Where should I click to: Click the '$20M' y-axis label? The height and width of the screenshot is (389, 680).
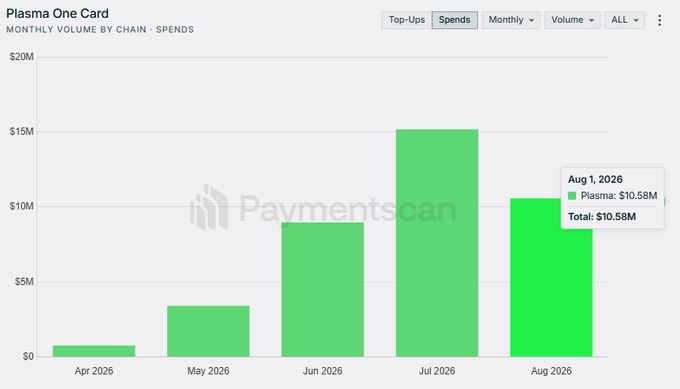pos(22,57)
